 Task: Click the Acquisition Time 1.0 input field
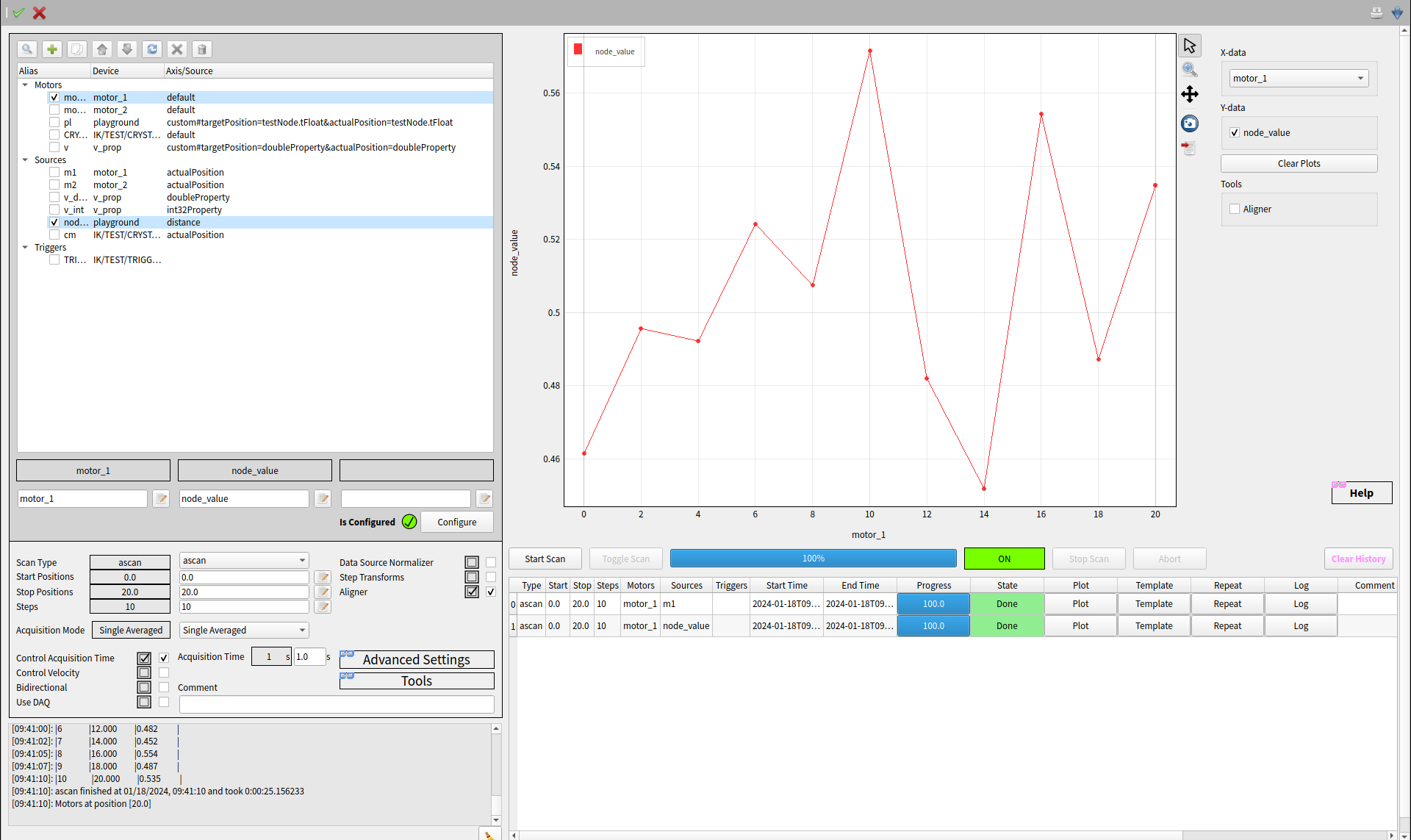coord(309,657)
